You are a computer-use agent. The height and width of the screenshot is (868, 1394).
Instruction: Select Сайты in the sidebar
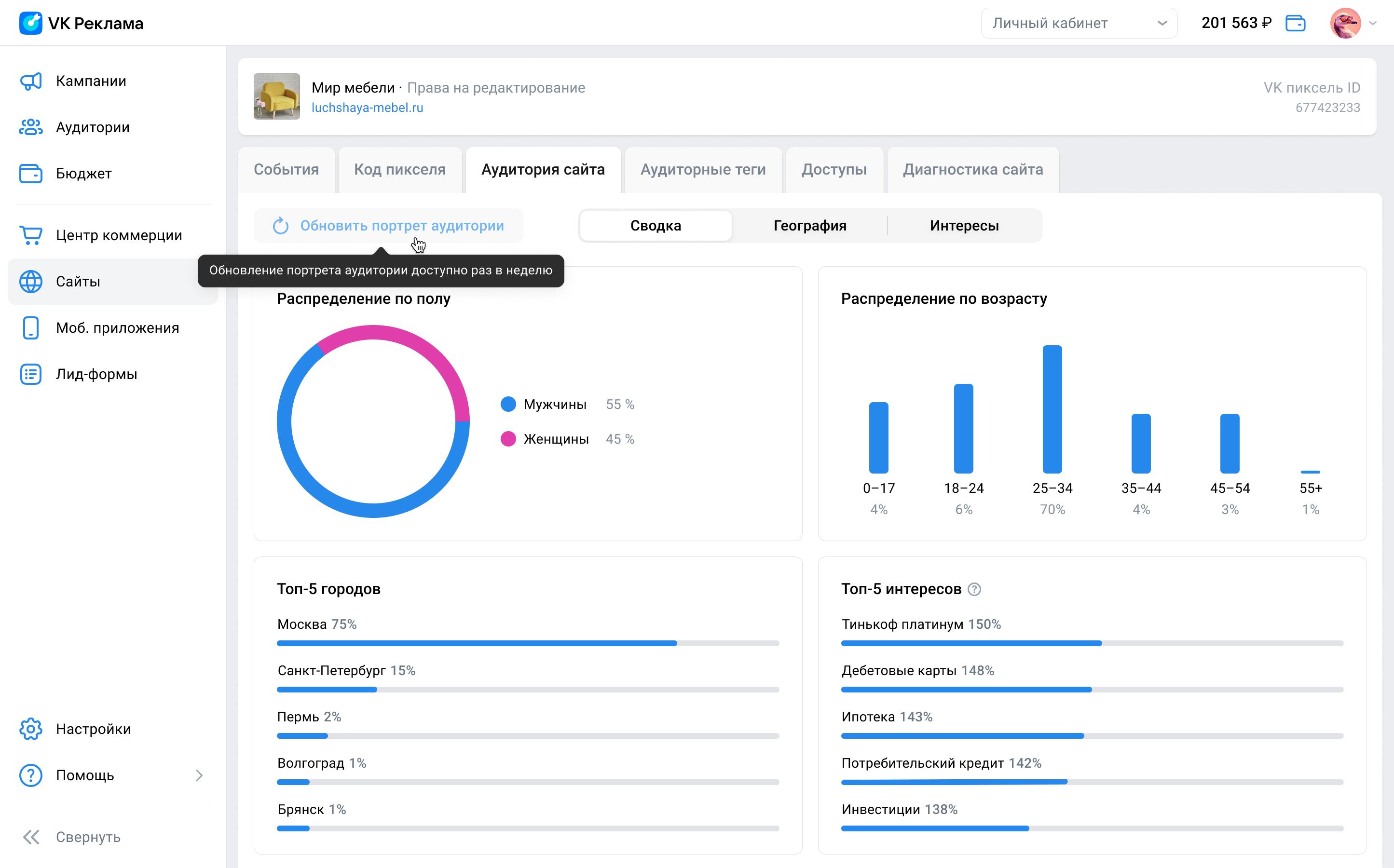[112, 281]
